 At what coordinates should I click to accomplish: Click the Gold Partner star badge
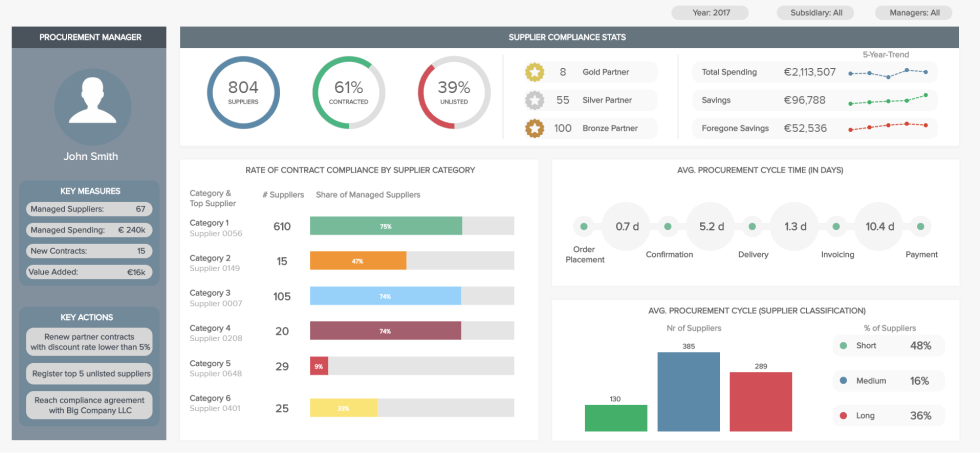coord(535,72)
